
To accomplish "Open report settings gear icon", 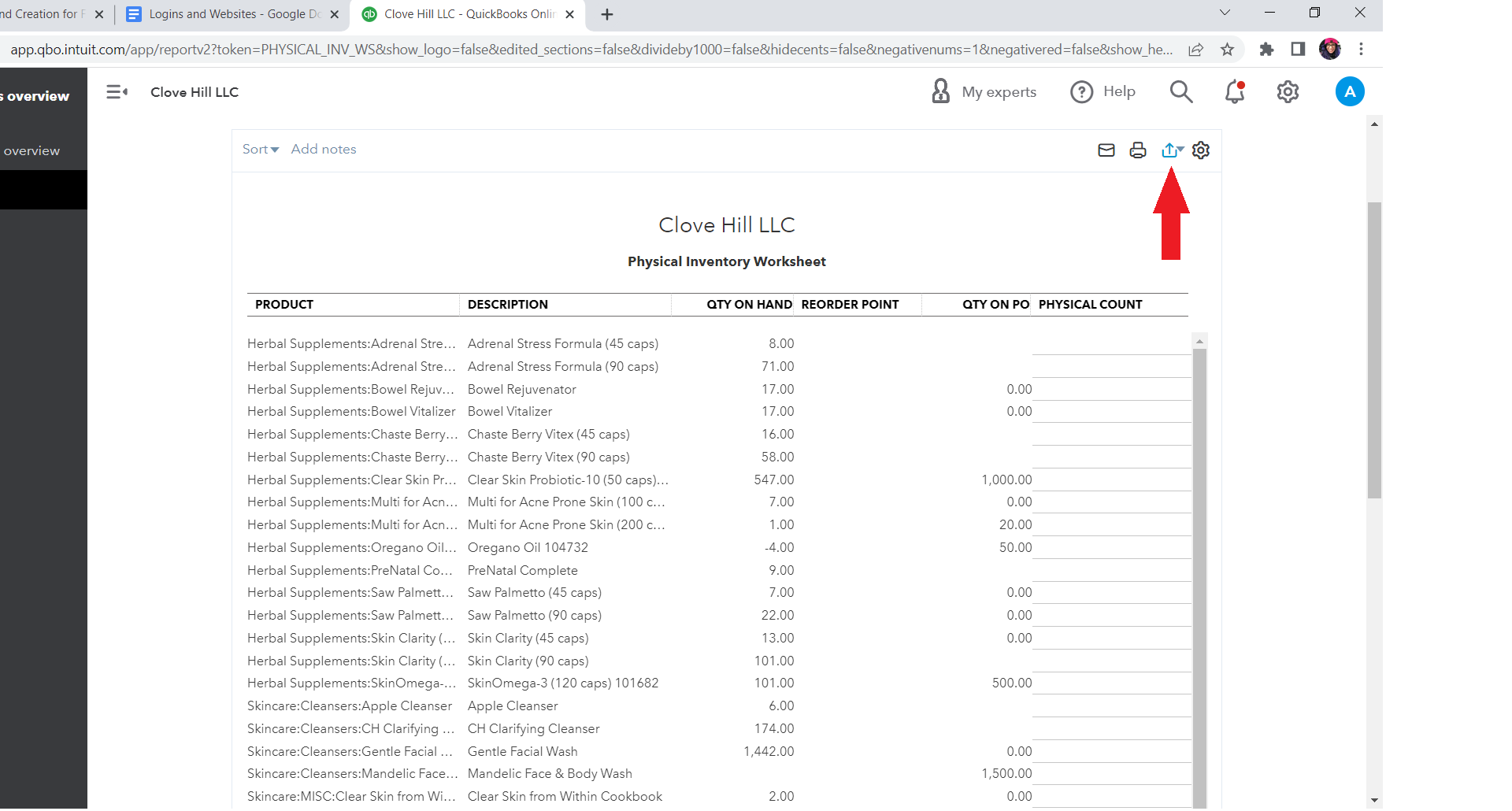I will [1201, 150].
